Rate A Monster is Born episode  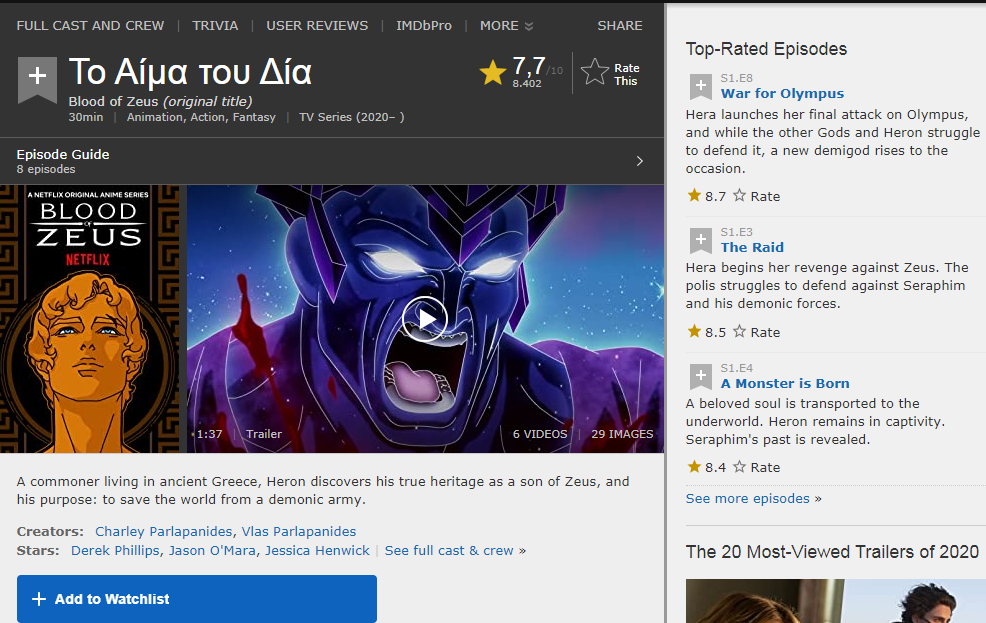756,467
